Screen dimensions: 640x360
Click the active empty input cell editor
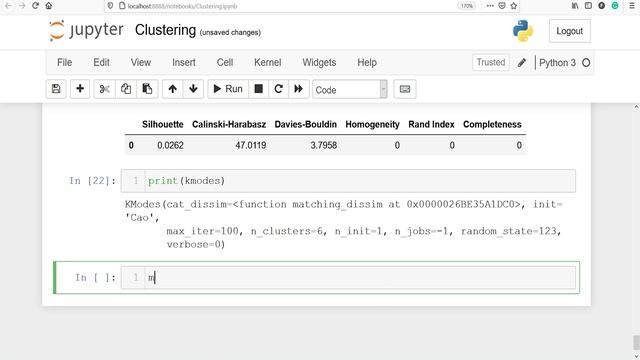pos(348,278)
